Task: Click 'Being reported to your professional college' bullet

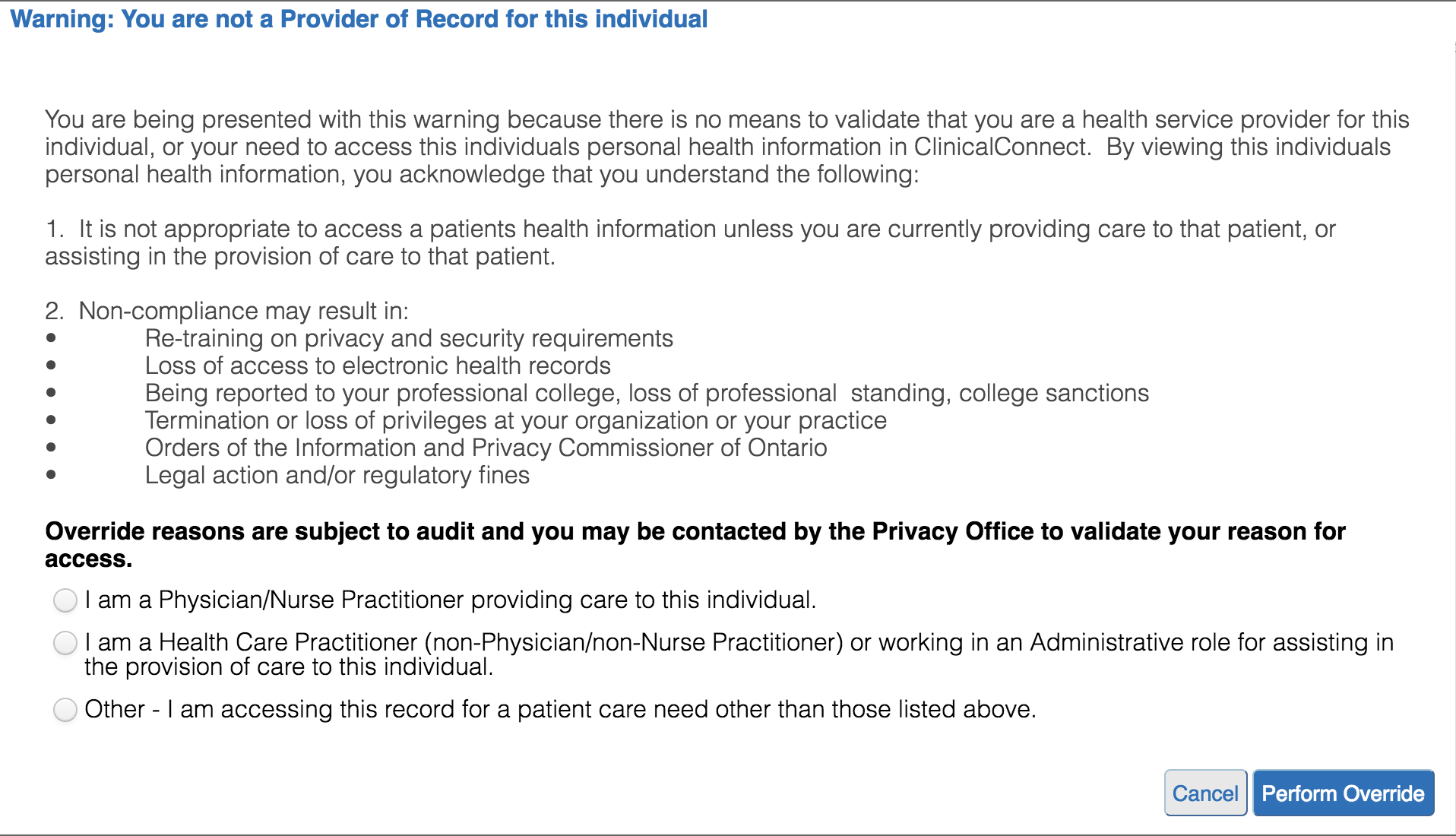Action: [x=647, y=393]
